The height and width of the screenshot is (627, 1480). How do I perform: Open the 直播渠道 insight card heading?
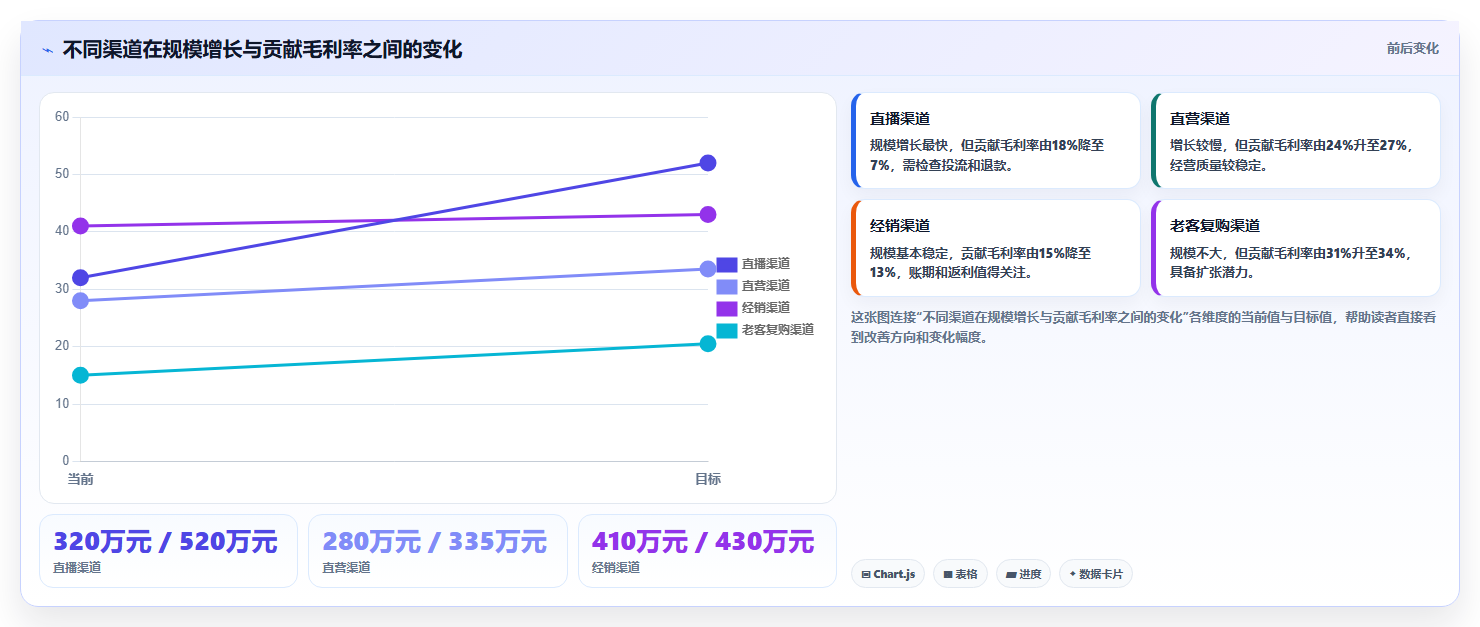coord(900,119)
